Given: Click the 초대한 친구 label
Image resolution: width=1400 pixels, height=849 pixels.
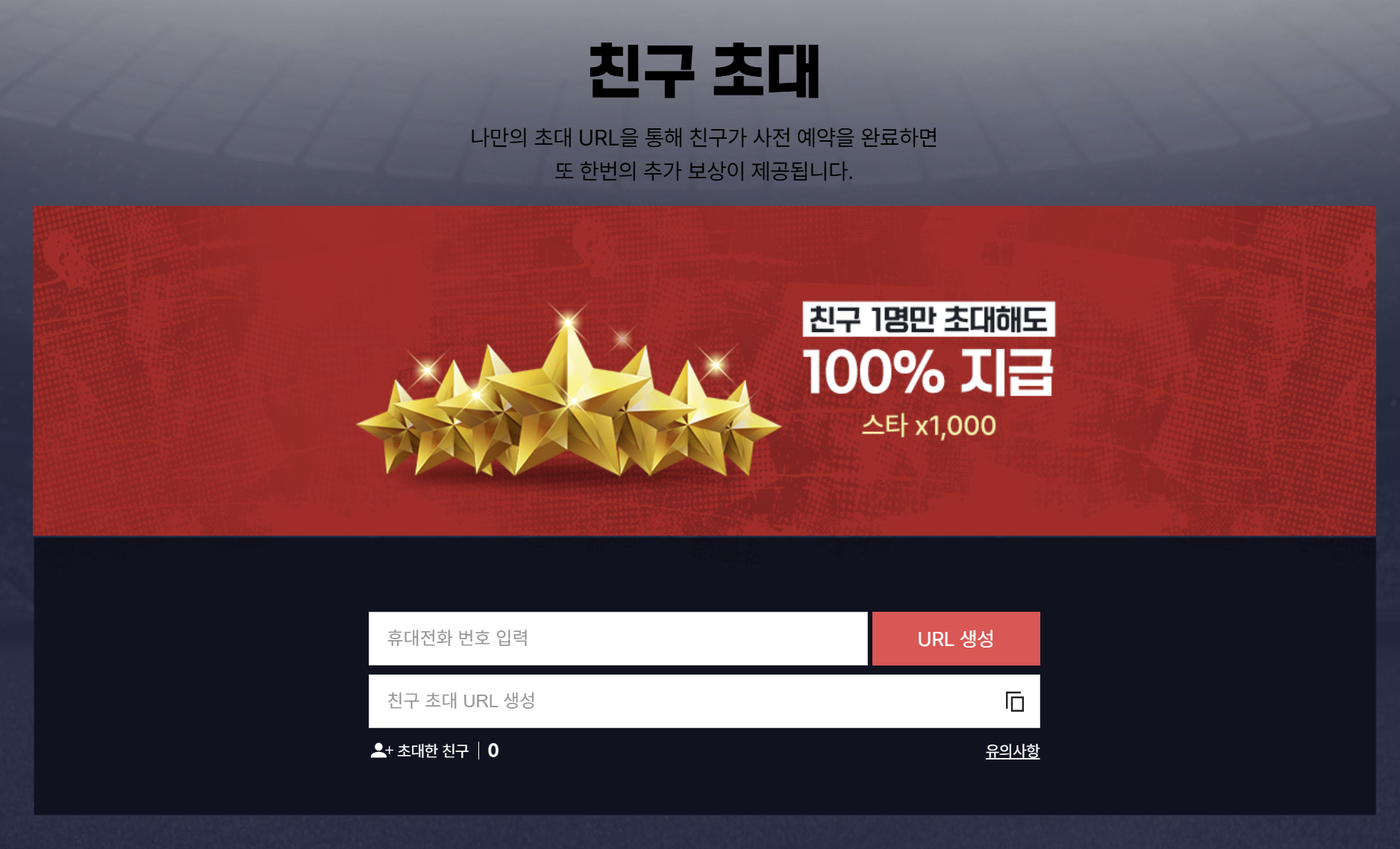Looking at the screenshot, I should point(433,751).
